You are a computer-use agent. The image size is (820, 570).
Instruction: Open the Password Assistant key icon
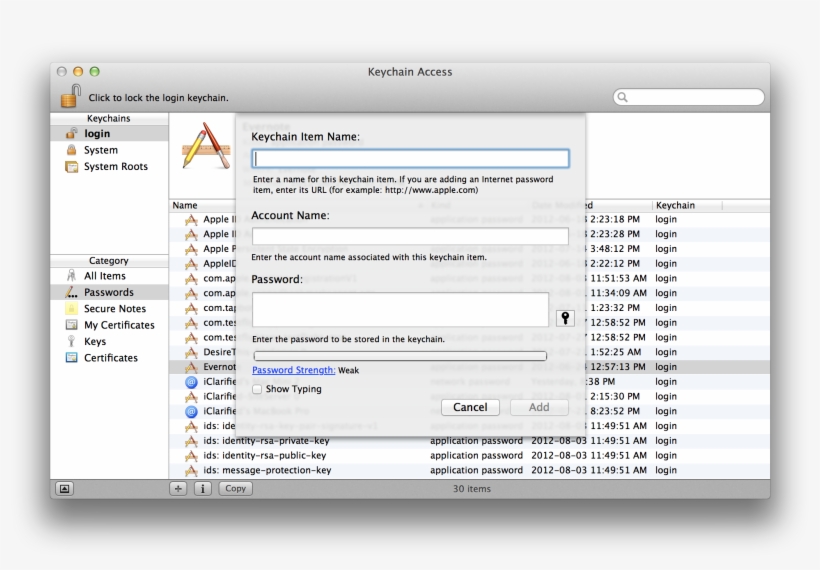click(x=565, y=318)
